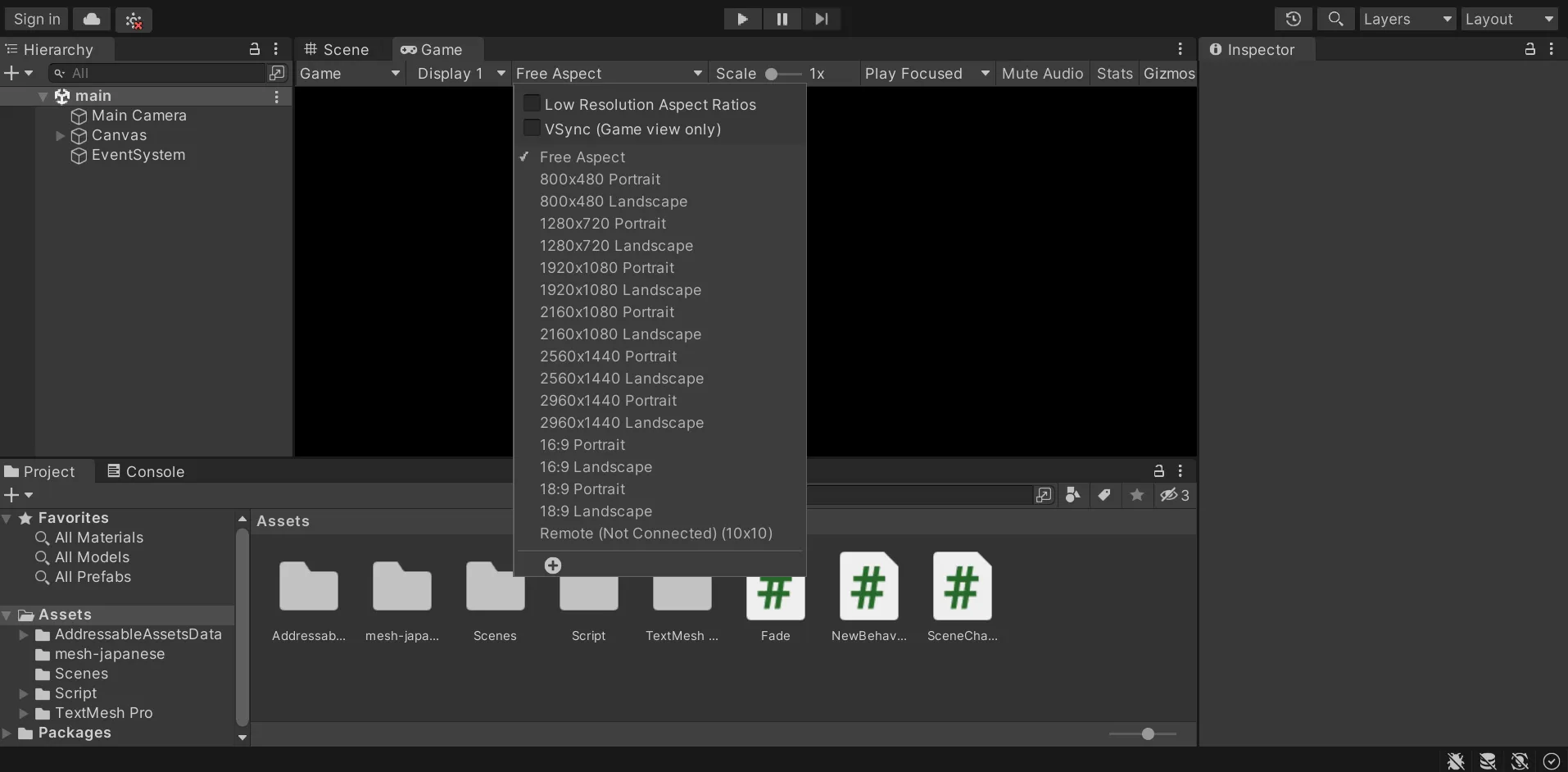The image size is (1568, 772).
Task: Click the activity progress checkmark icon
Action: coord(1551,761)
